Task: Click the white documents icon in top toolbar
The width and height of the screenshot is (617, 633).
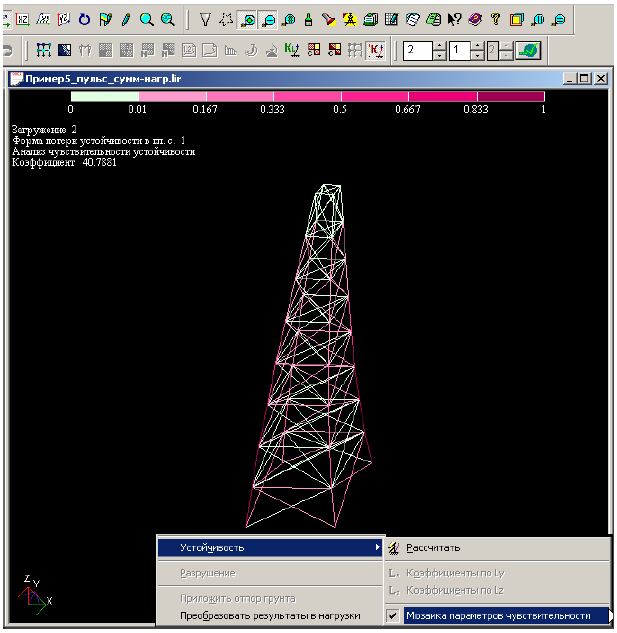Action: coord(412,19)
